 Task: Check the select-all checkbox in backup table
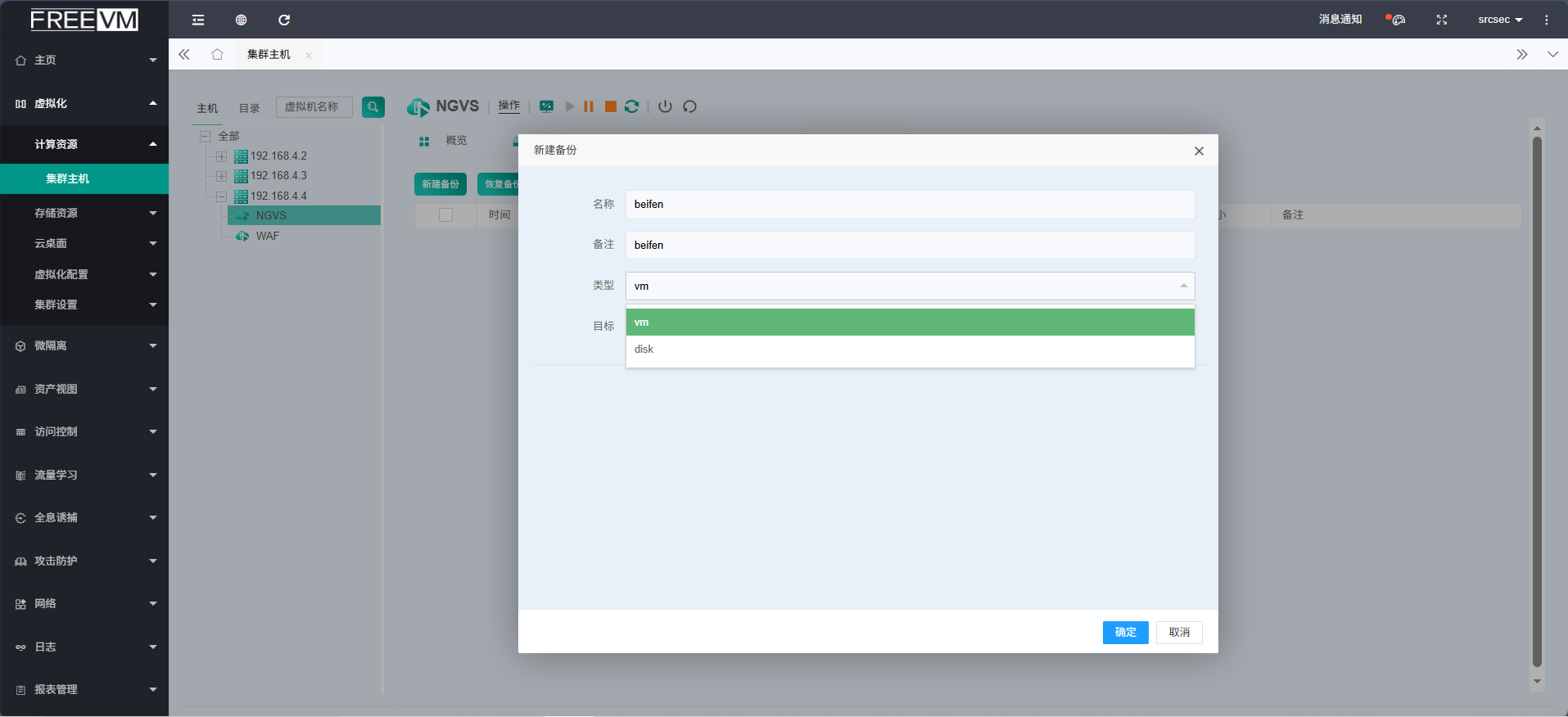pyautogui.click(x=446, y=215)
